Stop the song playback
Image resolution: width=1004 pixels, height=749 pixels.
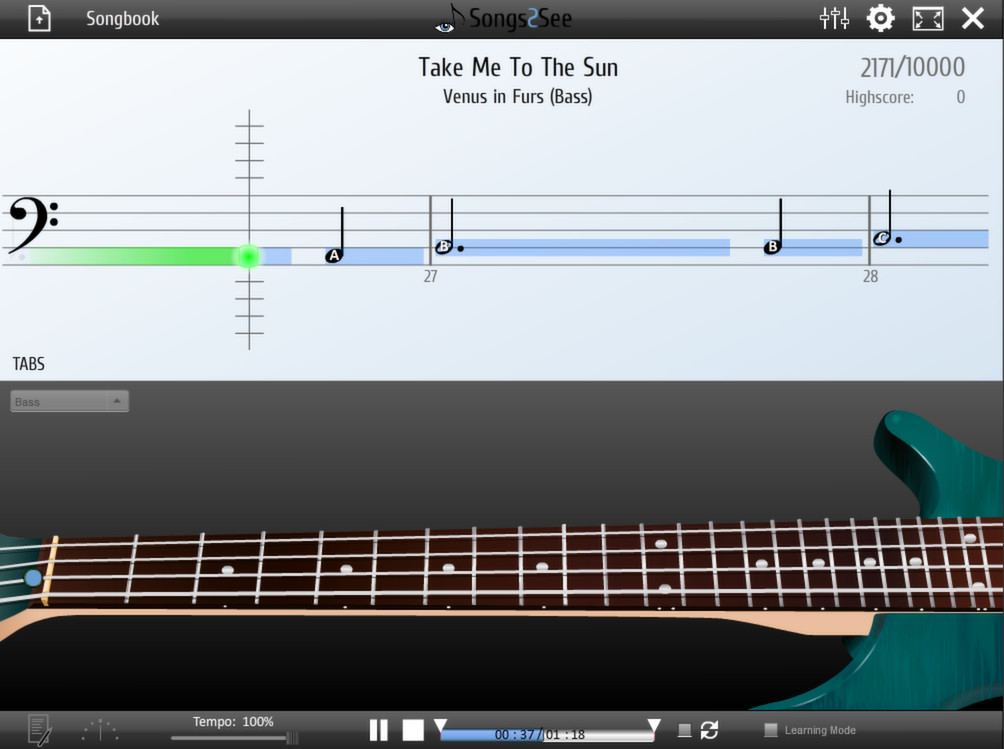[412, 730]
